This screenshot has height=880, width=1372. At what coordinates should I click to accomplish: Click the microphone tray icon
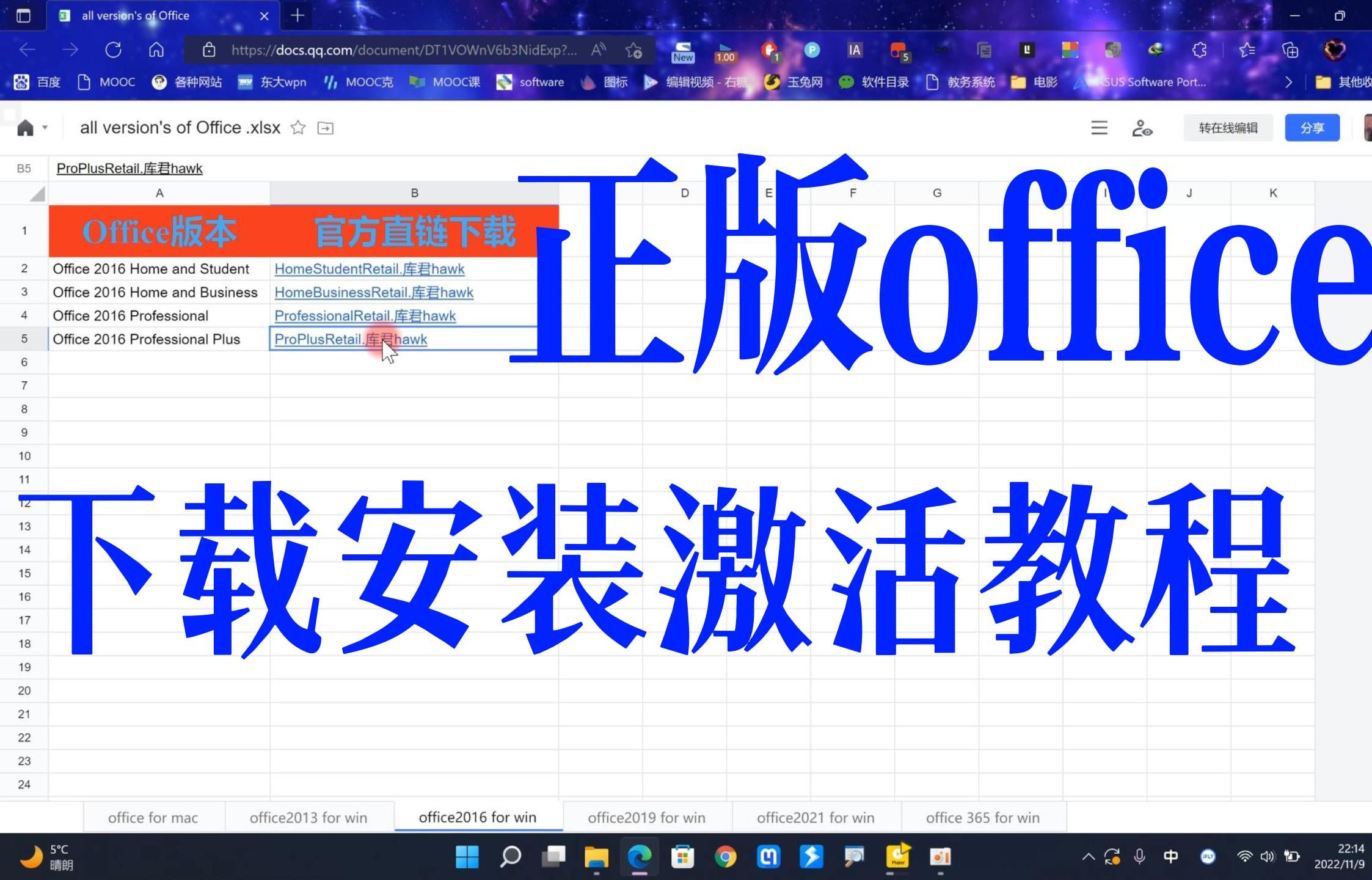tap(1139, 857)
